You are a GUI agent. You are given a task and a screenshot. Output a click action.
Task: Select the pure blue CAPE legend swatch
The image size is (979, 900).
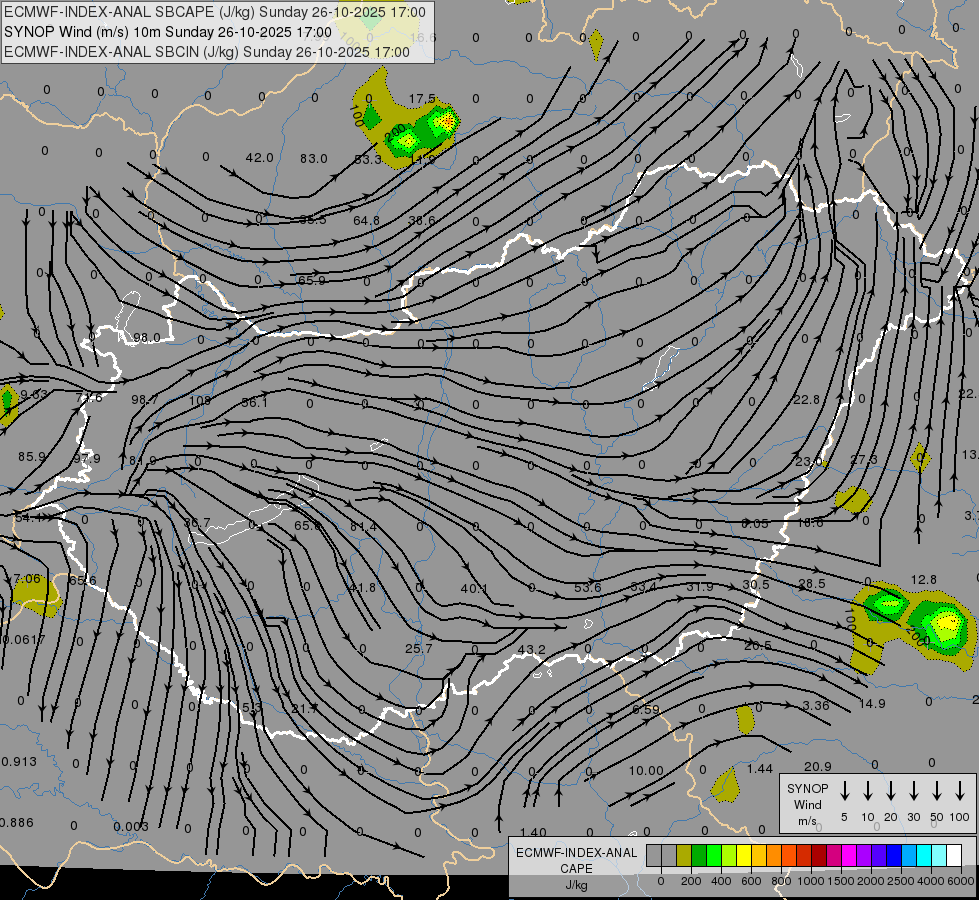click(893, 855)
